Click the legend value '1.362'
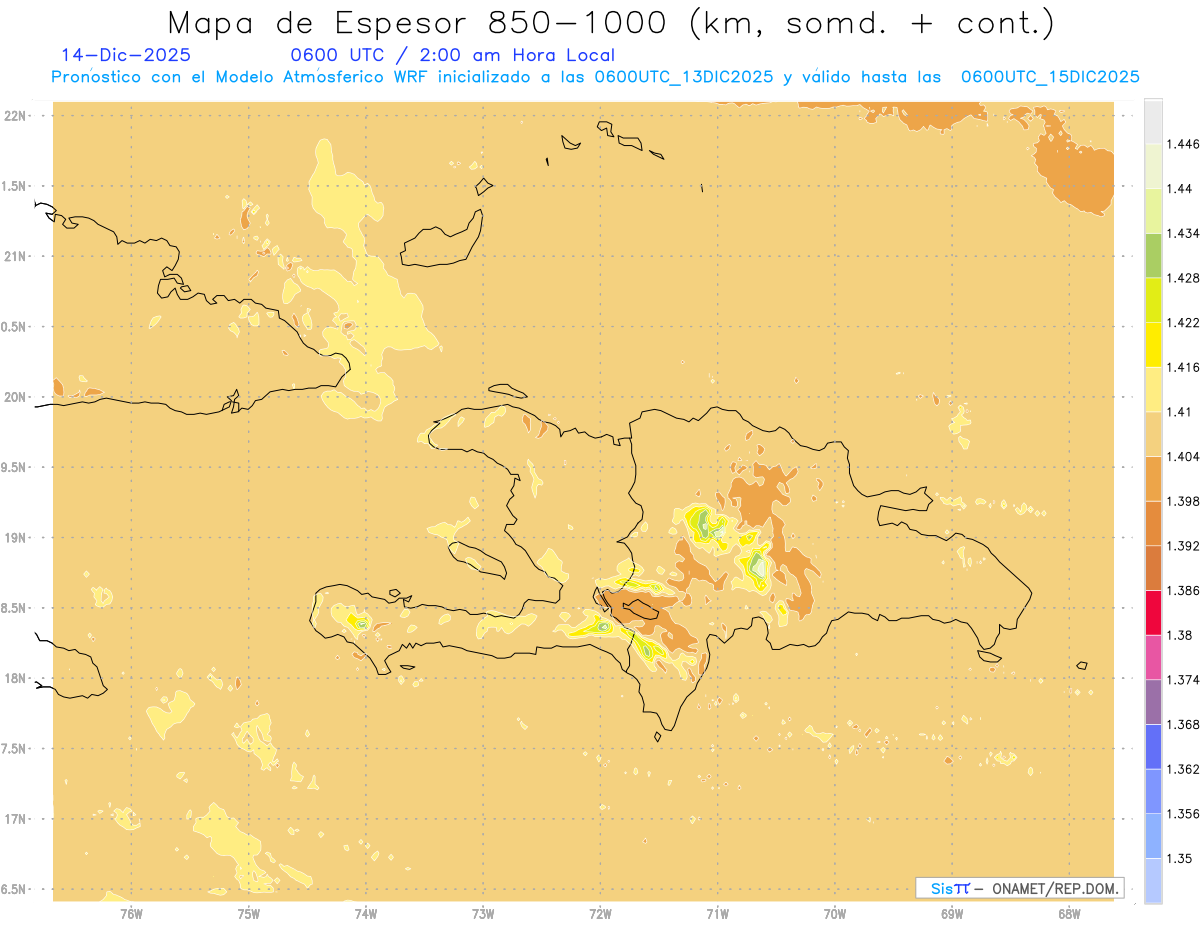1200x927 pixels. (1181, 769)
